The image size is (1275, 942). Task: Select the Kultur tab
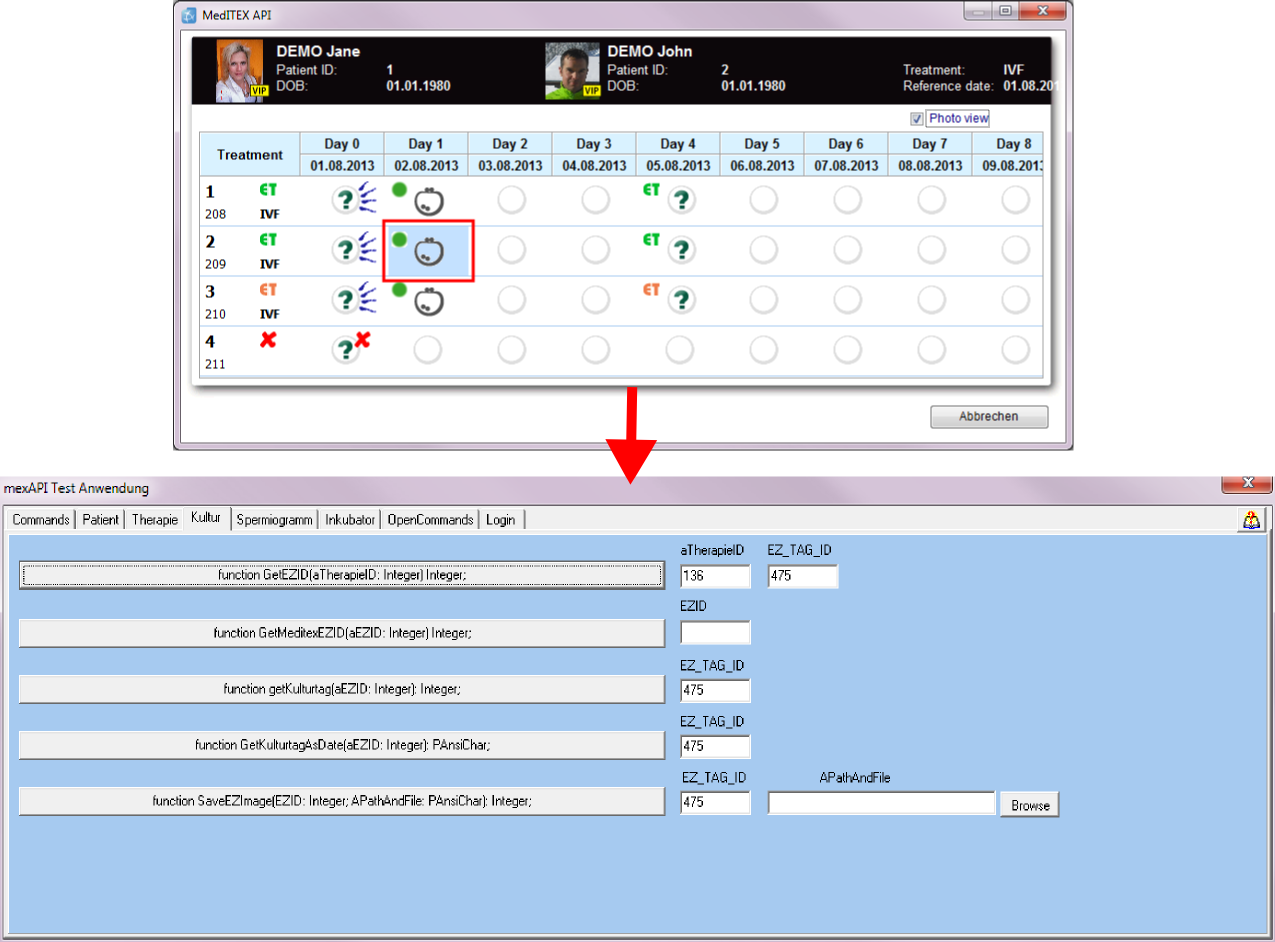206,519
